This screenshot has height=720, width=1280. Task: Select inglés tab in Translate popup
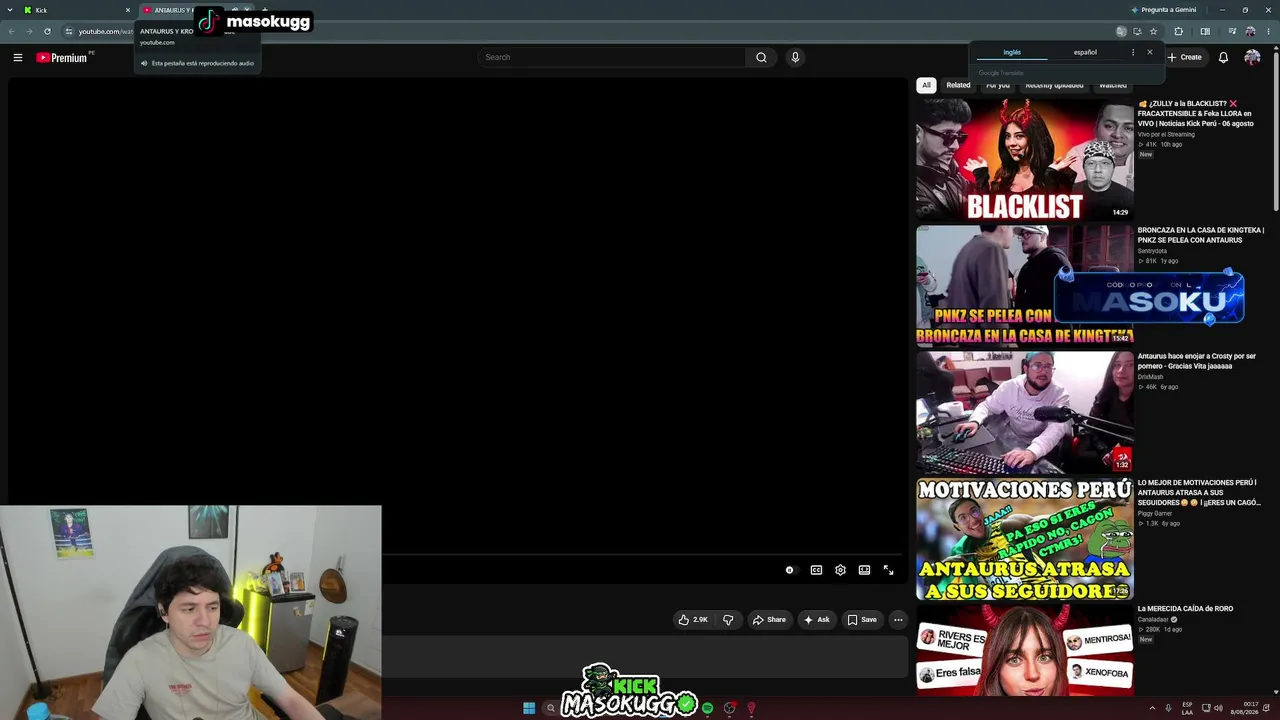[x=1012, y=52]
